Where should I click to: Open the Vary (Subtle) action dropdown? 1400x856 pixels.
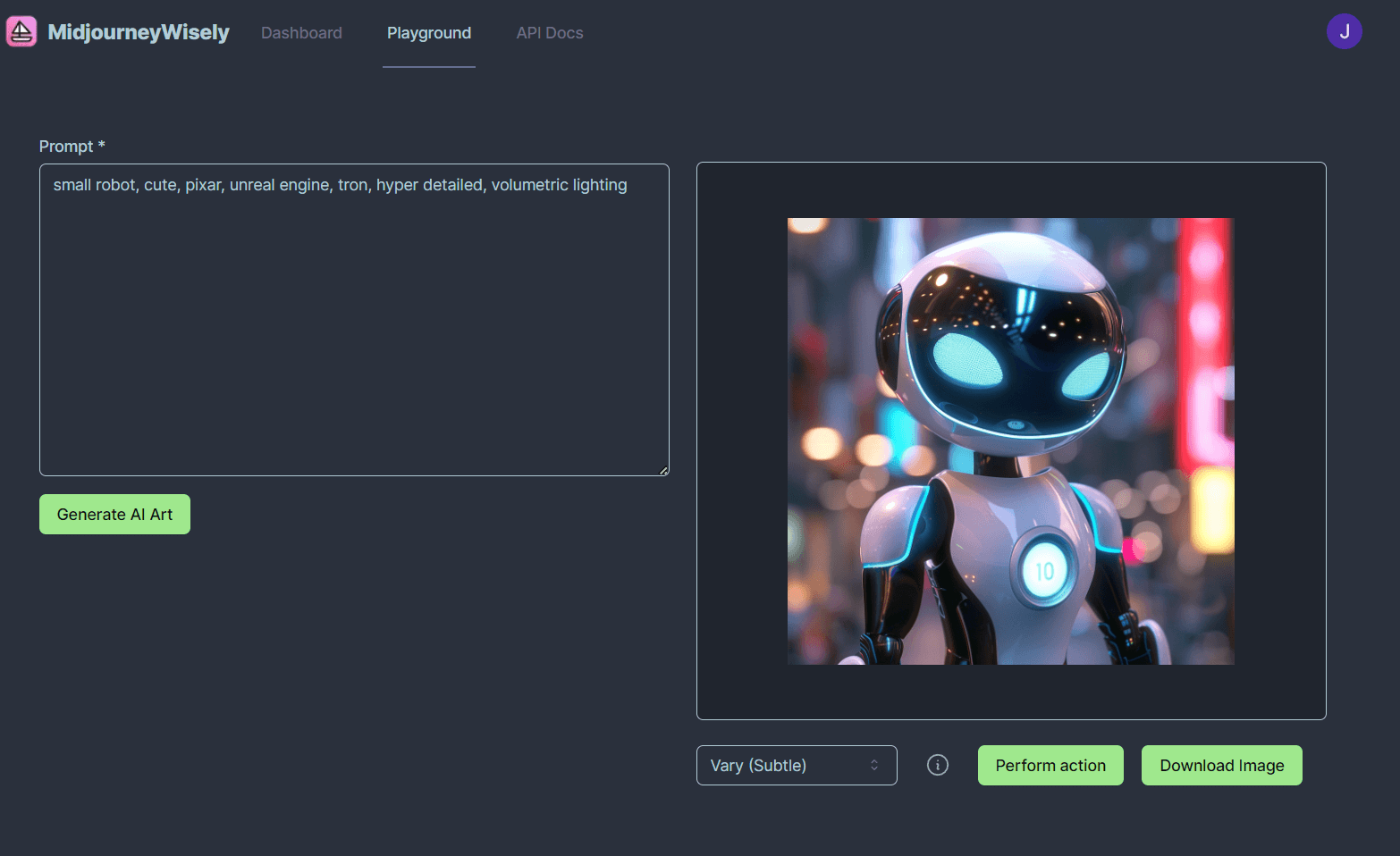tap(796, 765)
